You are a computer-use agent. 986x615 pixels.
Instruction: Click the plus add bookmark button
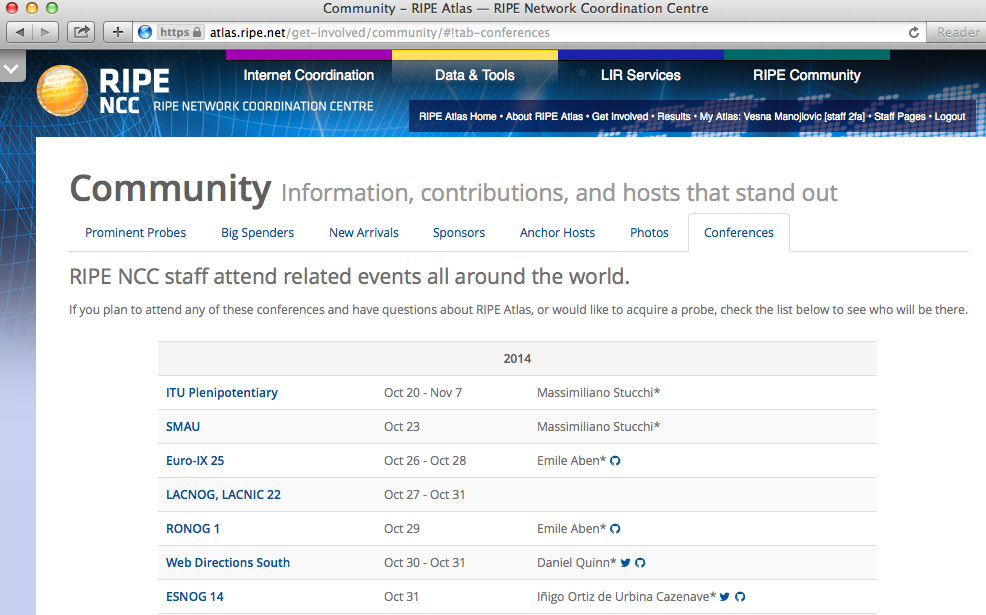point(118,32)
